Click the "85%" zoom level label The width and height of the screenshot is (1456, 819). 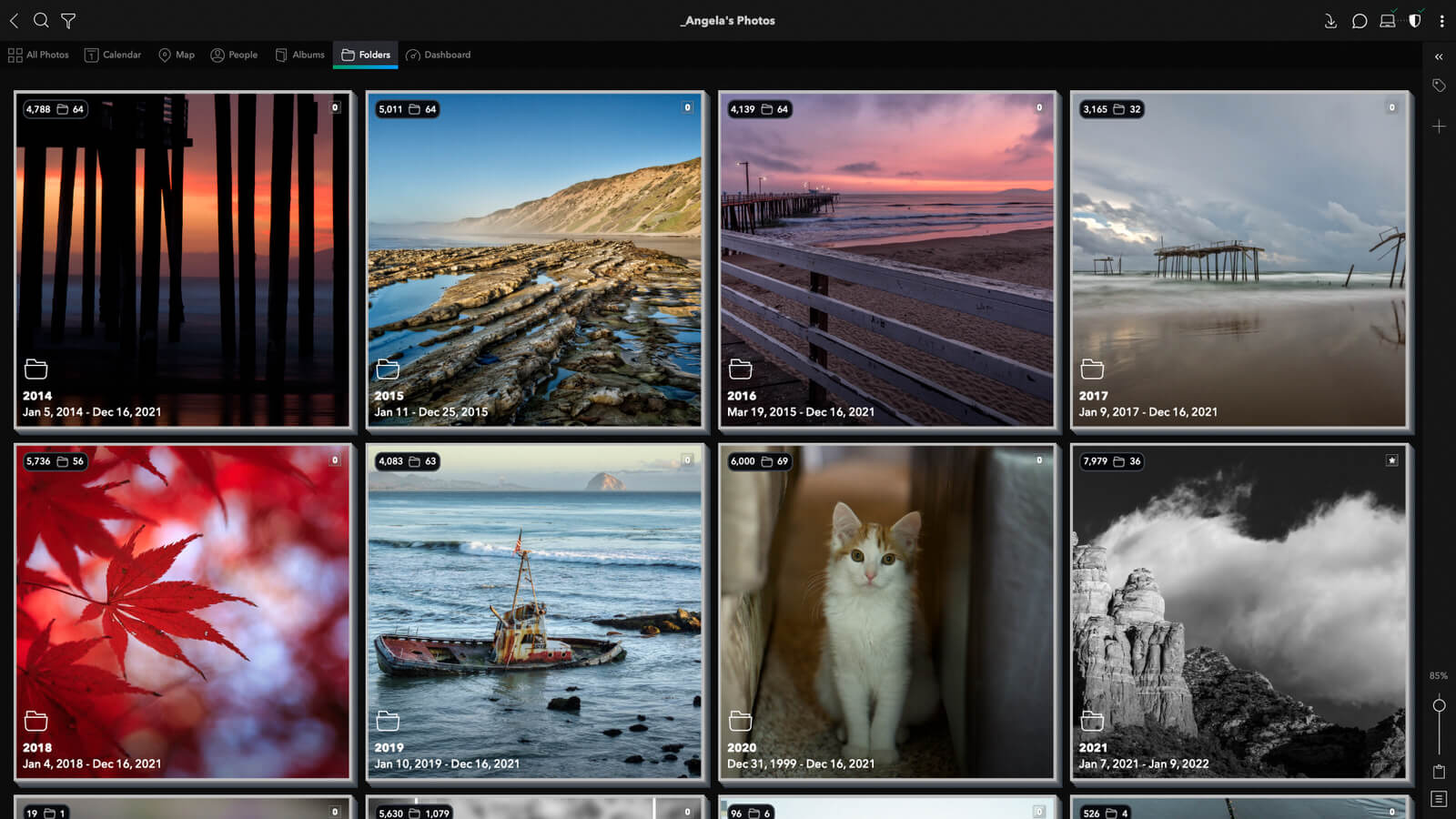[1438, 676]
